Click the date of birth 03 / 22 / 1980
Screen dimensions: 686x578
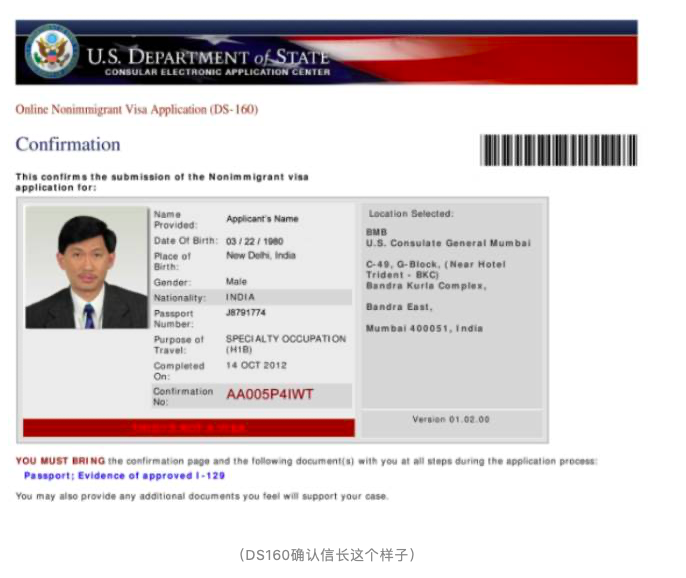[256, 241]
